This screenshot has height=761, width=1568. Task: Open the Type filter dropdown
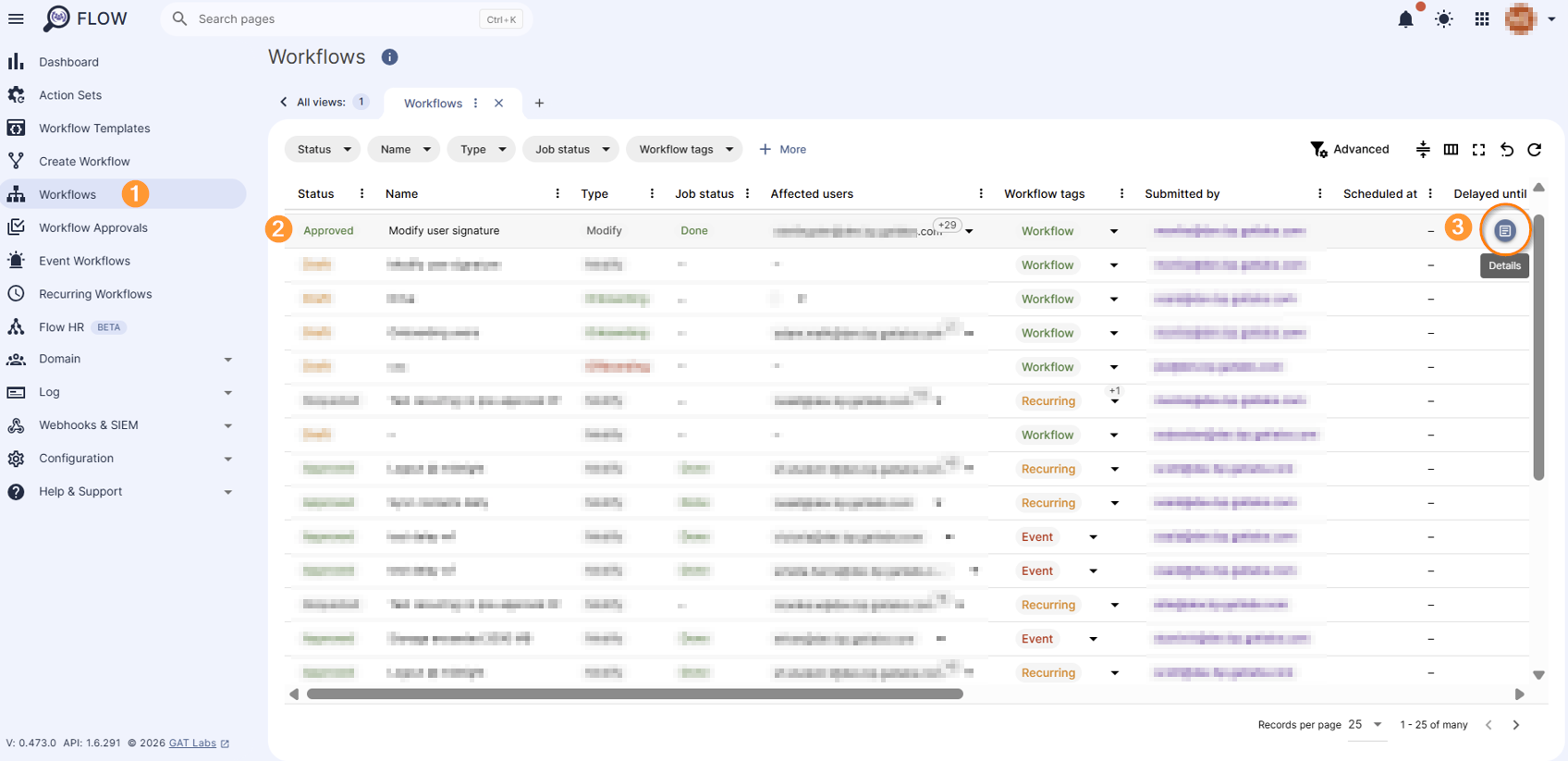point(481,149)
